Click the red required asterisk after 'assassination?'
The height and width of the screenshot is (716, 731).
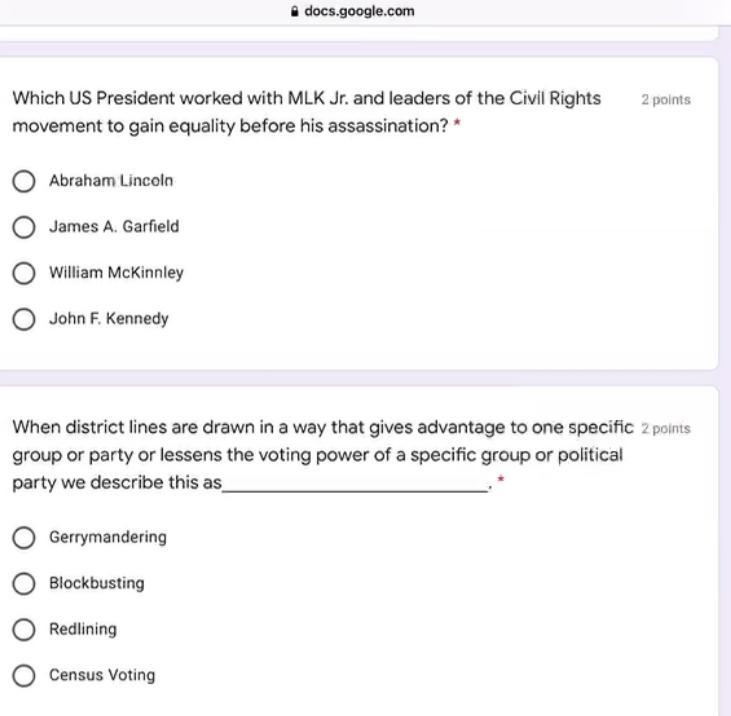457,128
